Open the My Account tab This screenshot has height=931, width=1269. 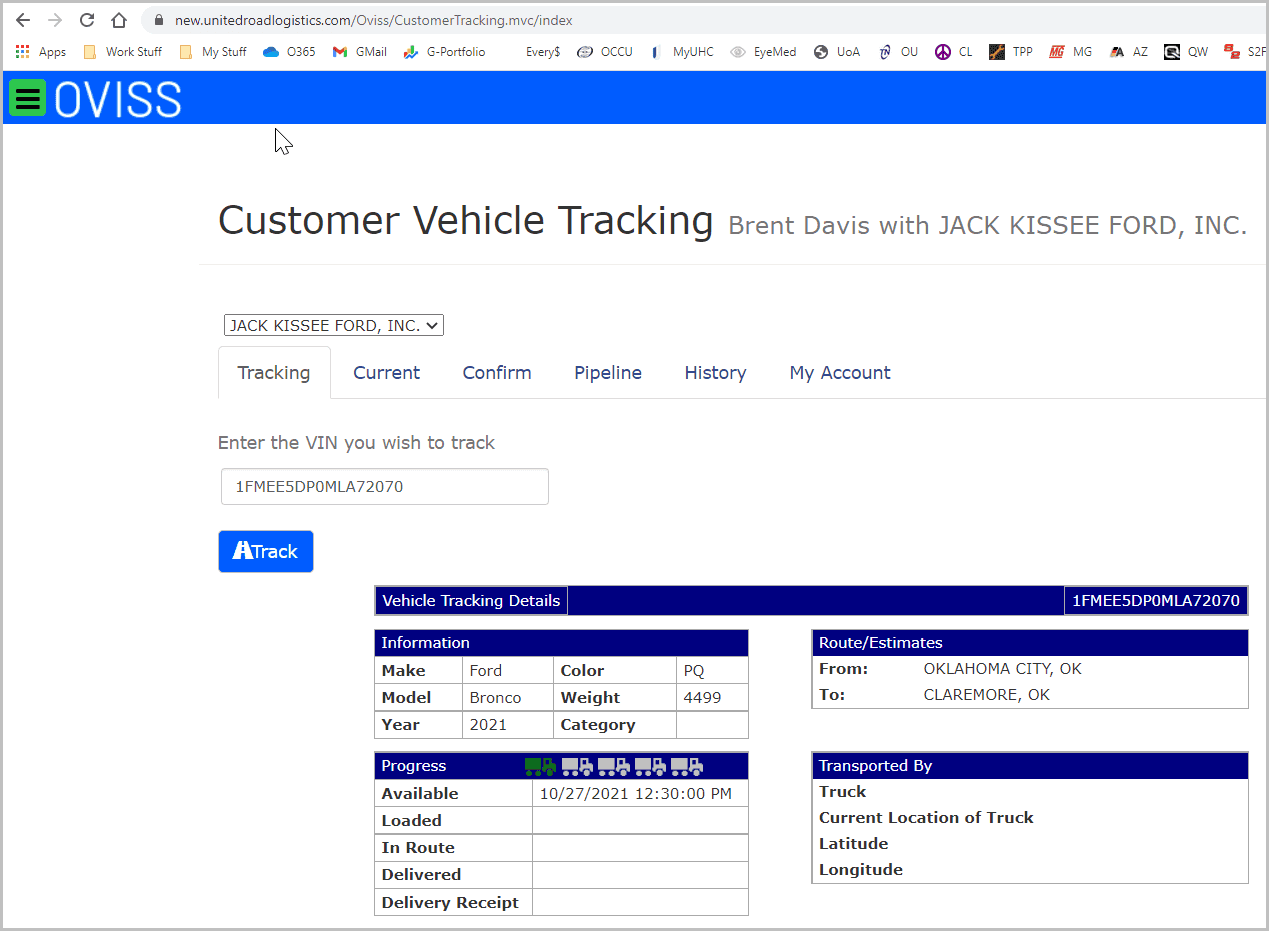tap(840, 373)
